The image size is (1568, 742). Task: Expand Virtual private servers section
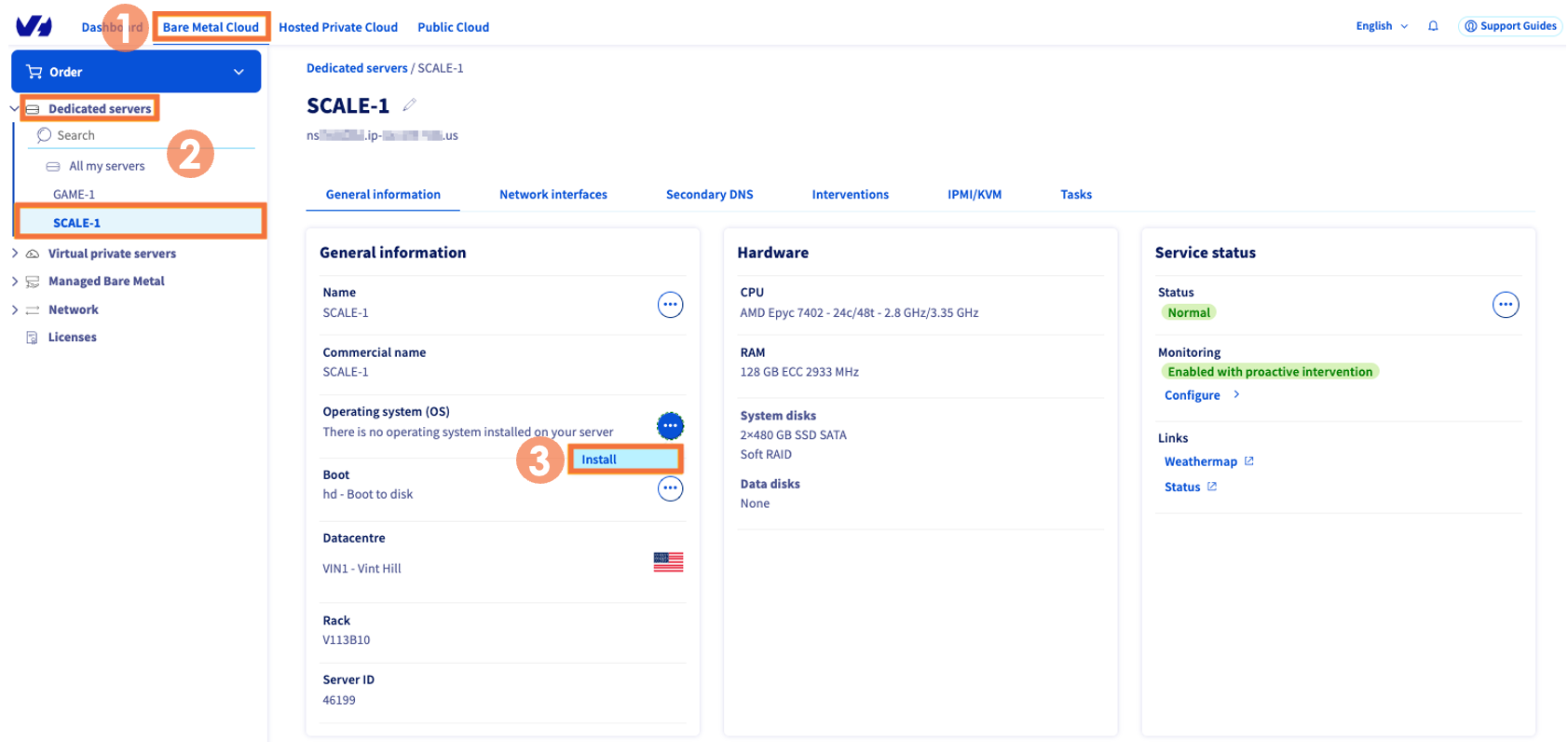[15, 254]
